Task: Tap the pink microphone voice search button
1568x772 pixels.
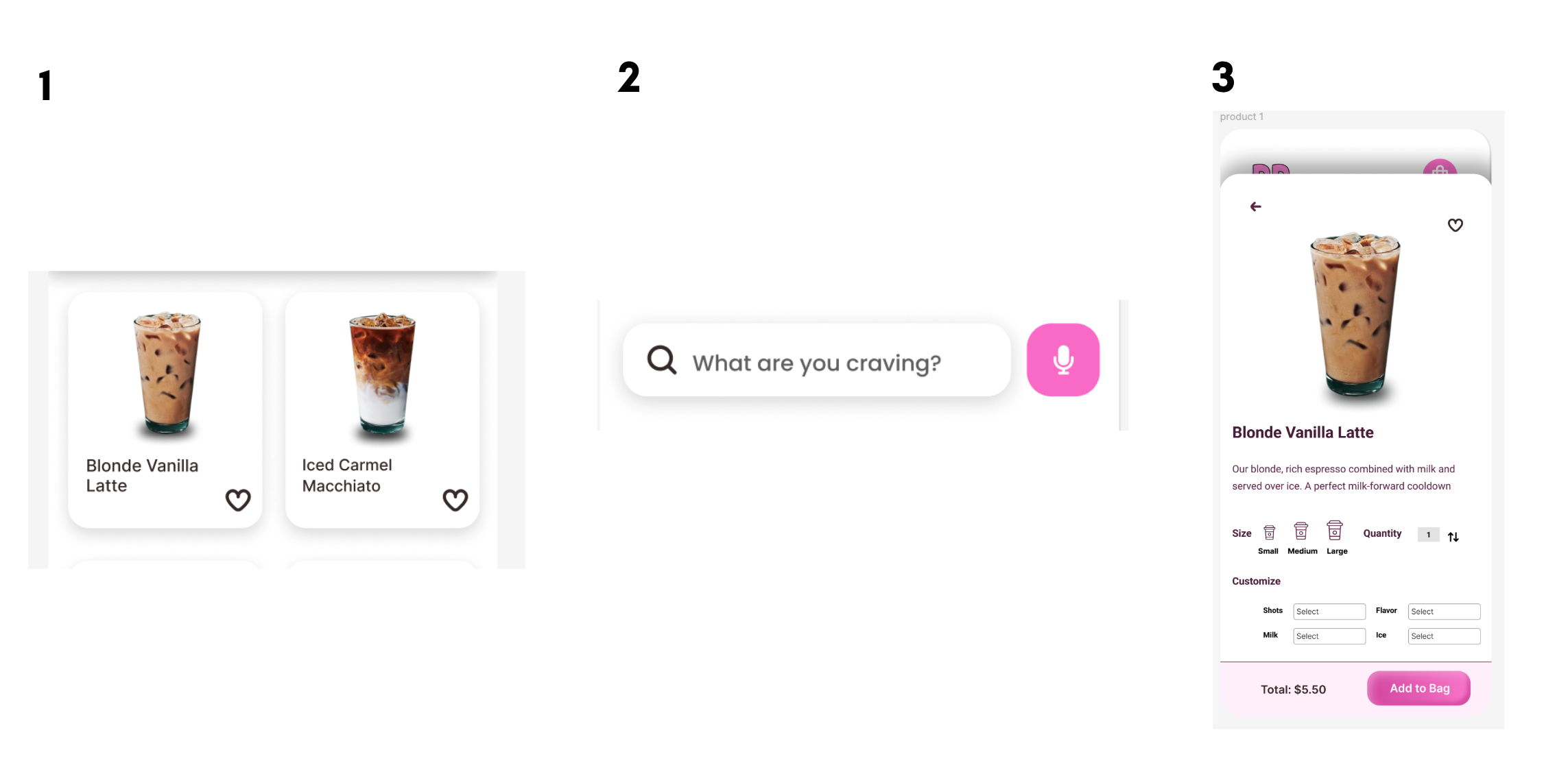Action: point(1062,360)
